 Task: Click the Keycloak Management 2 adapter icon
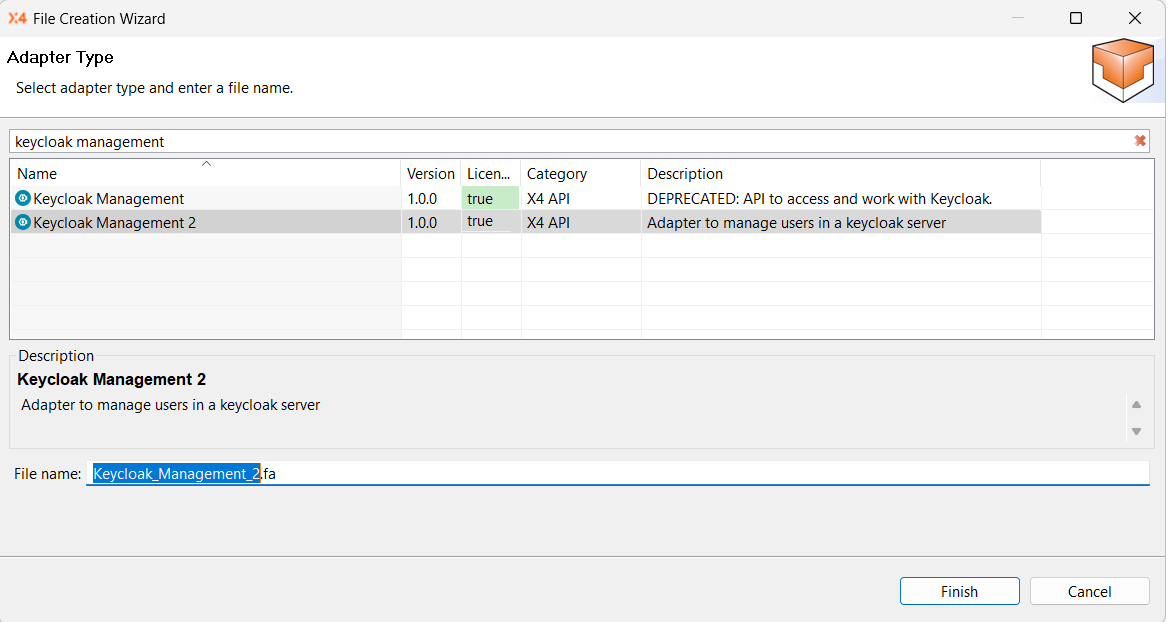[x=23, y=222]
